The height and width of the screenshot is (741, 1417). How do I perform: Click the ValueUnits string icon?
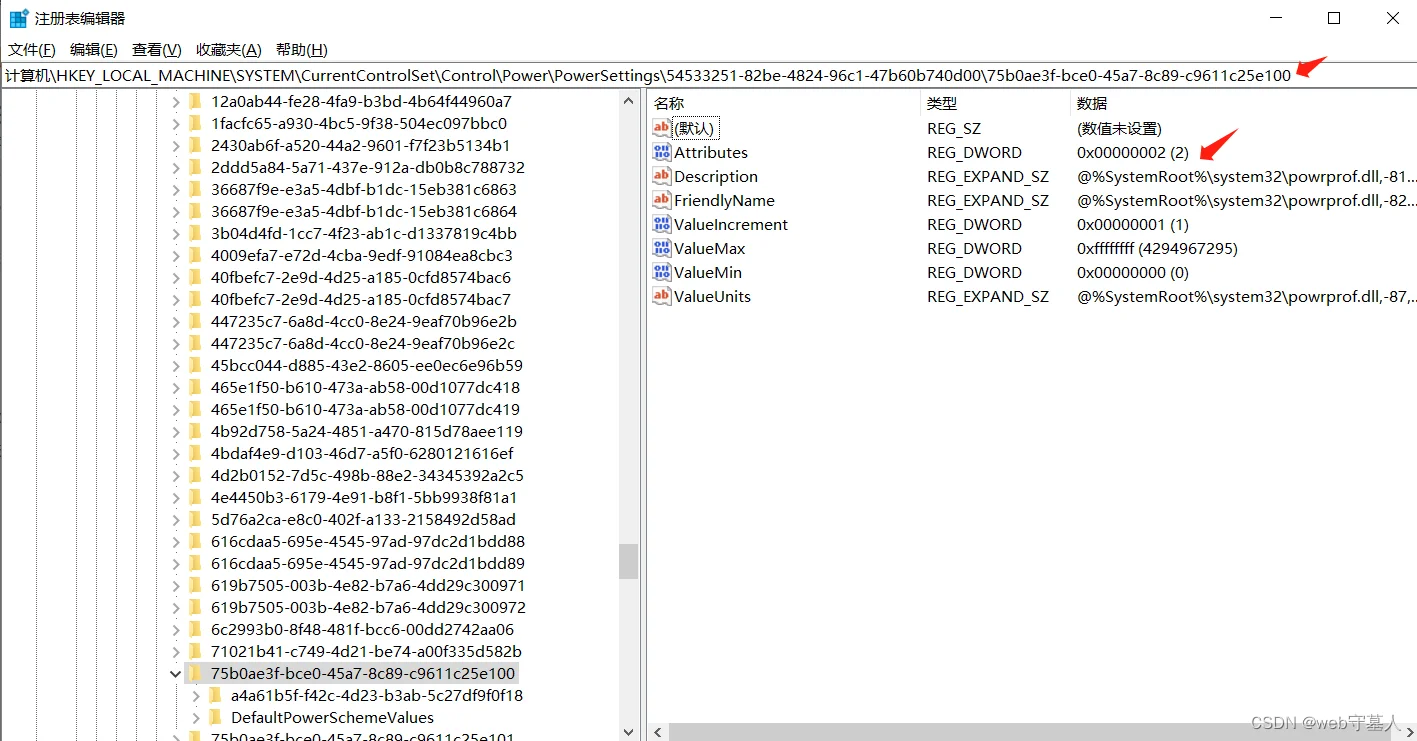point(661,296)
